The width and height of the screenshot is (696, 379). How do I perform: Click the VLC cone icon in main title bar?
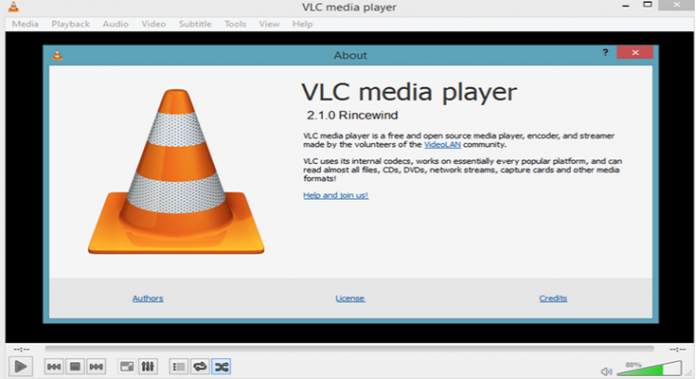point(14,7)
